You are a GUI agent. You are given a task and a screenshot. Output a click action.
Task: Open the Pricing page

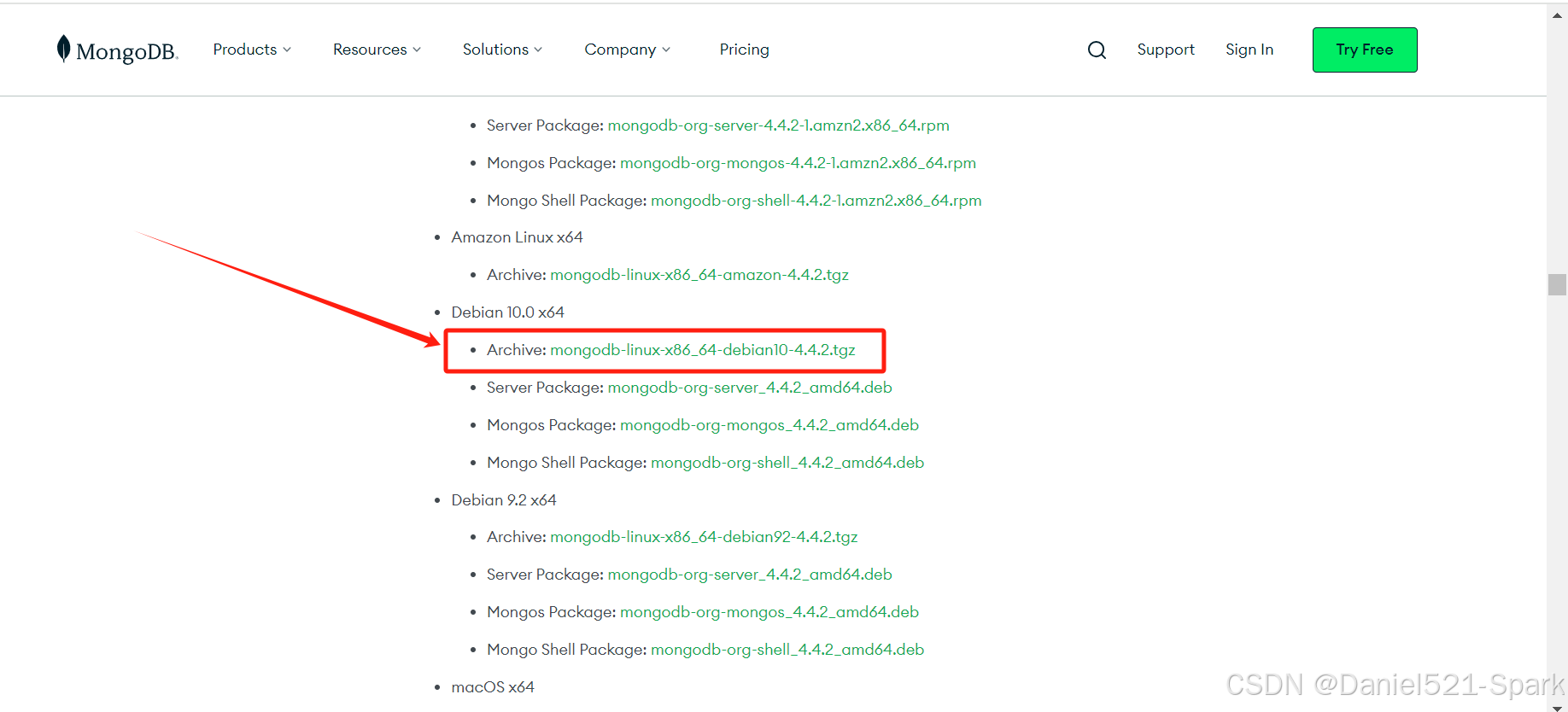744,50
